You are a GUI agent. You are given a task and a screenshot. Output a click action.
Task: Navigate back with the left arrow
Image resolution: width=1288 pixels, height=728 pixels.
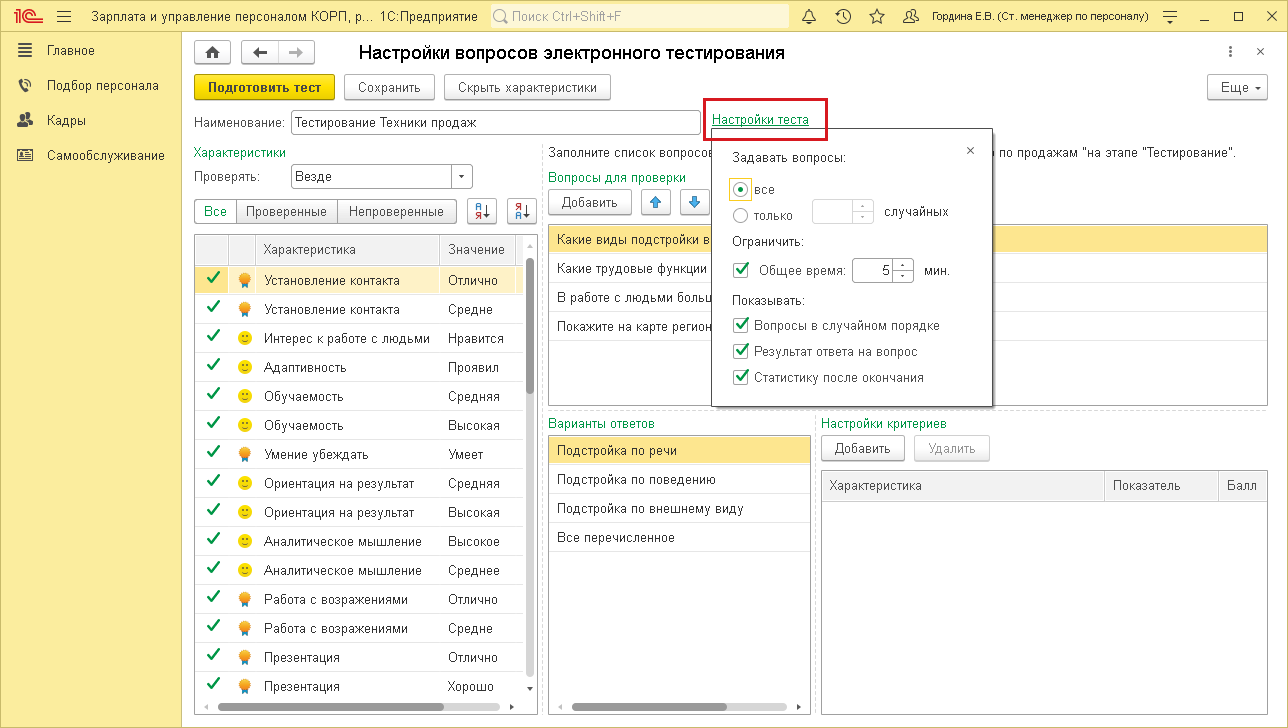click(261, 53)
